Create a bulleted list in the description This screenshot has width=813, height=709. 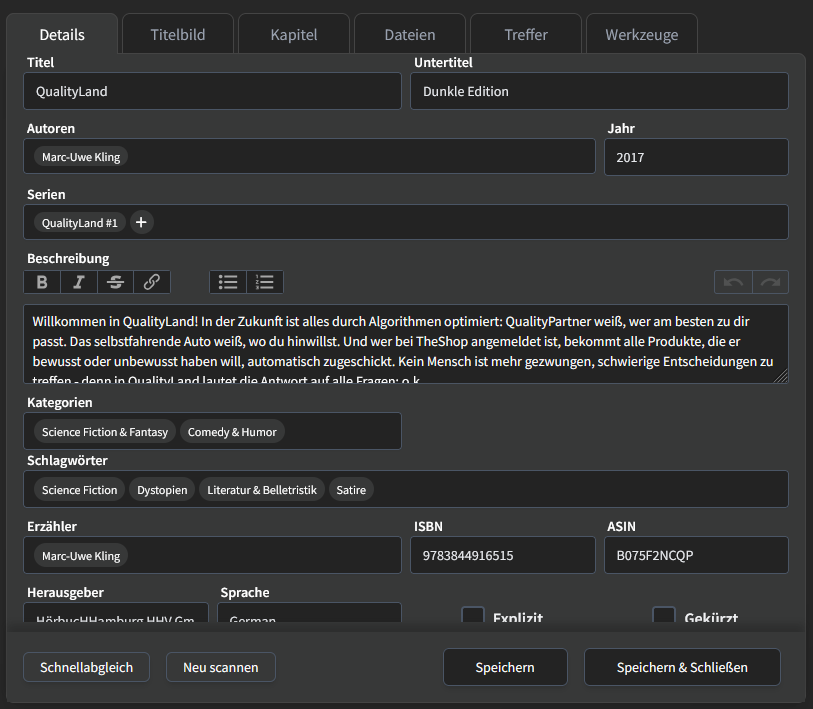(x=228, y=281)
